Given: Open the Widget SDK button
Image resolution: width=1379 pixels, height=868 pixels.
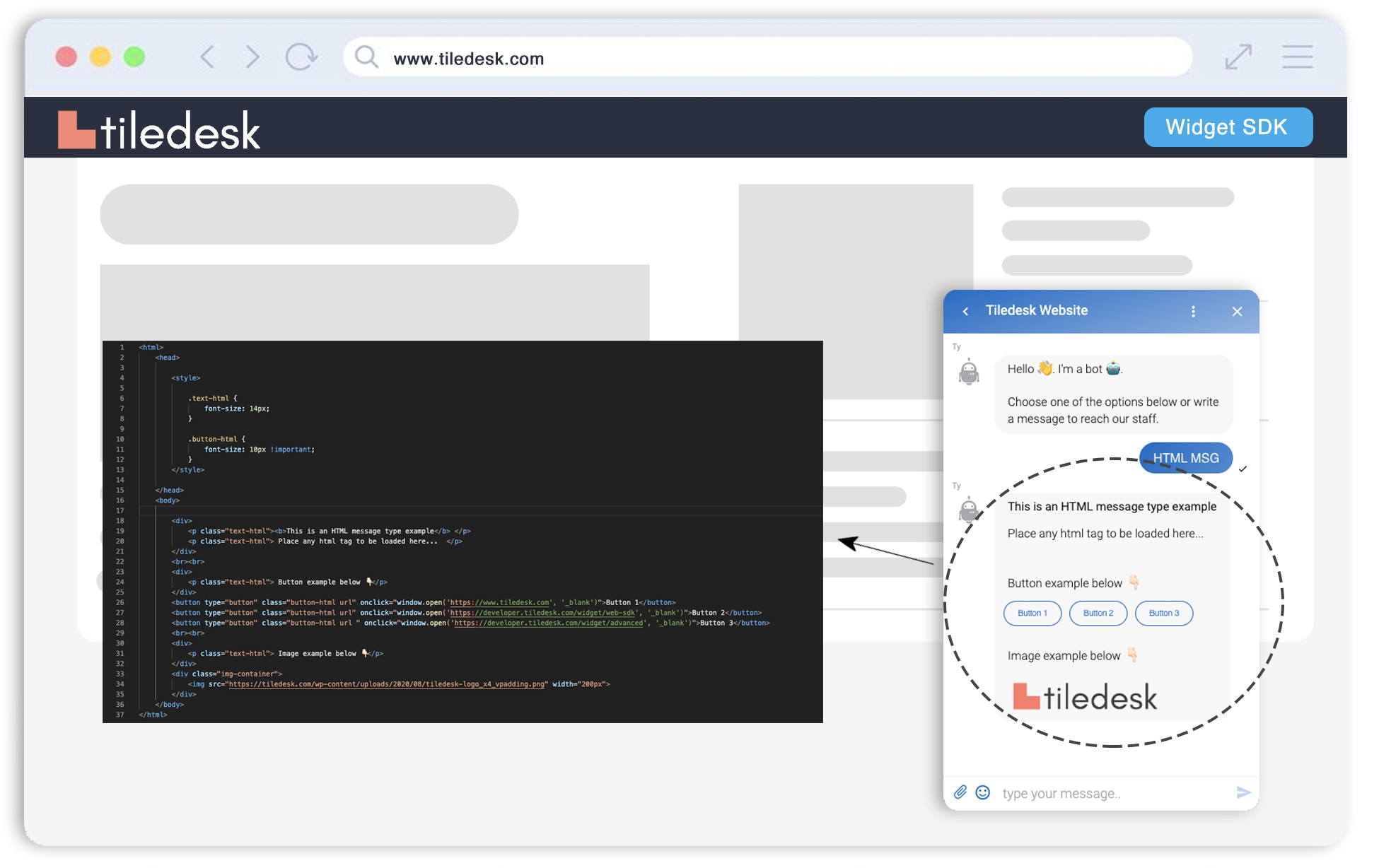Looking at the screenshot, I should coord(1228,127).
